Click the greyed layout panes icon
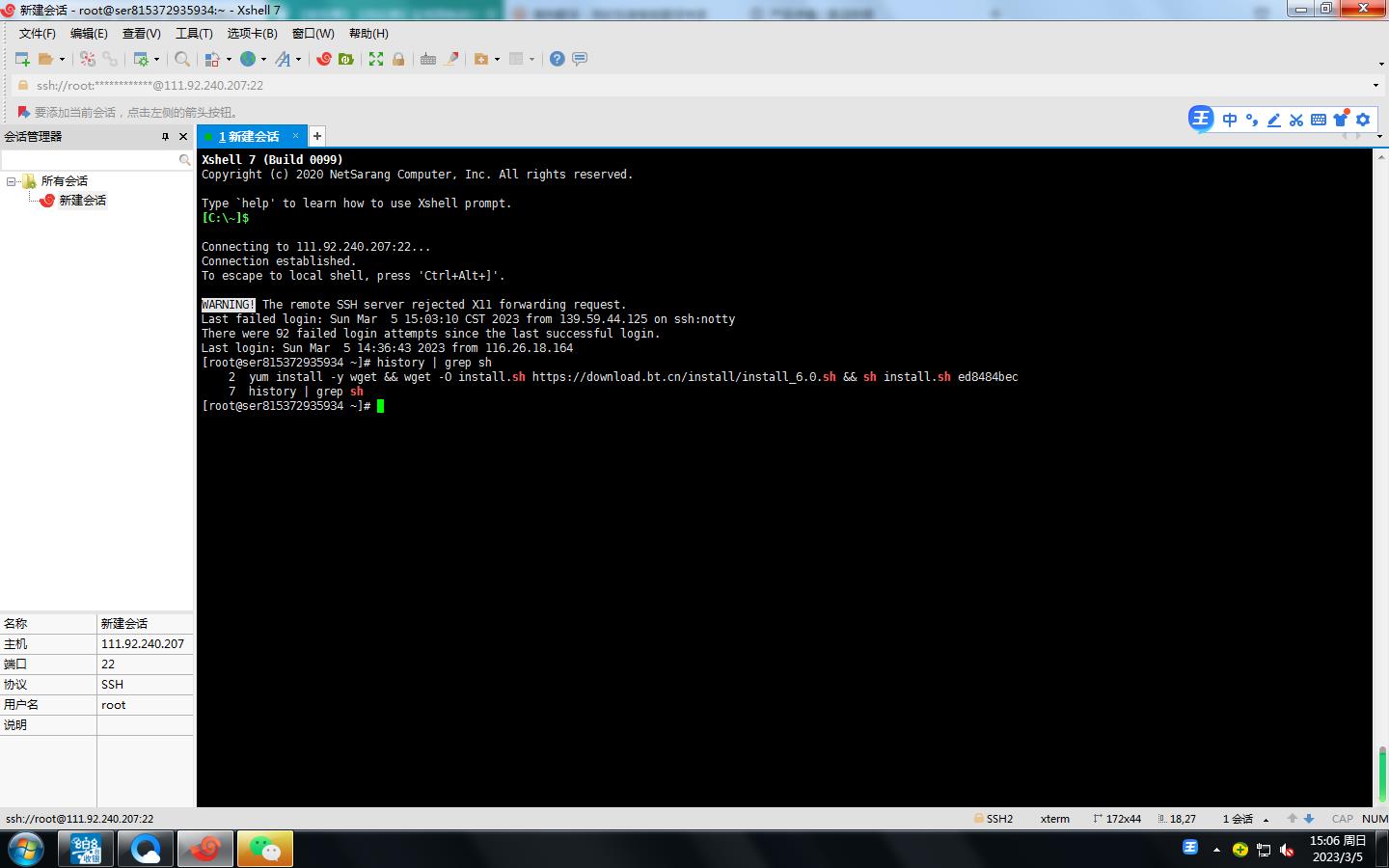Screen dimensions: 1389x868 pos(516,59)
